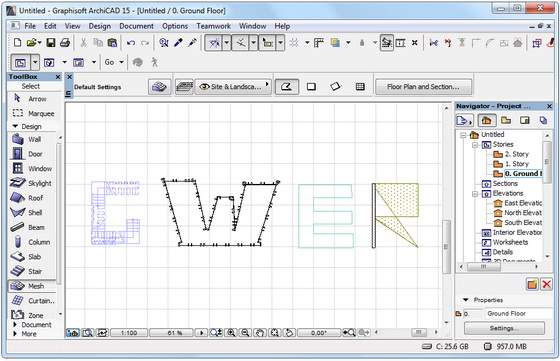Collapse the Untitled project root node

coord(463,135)
